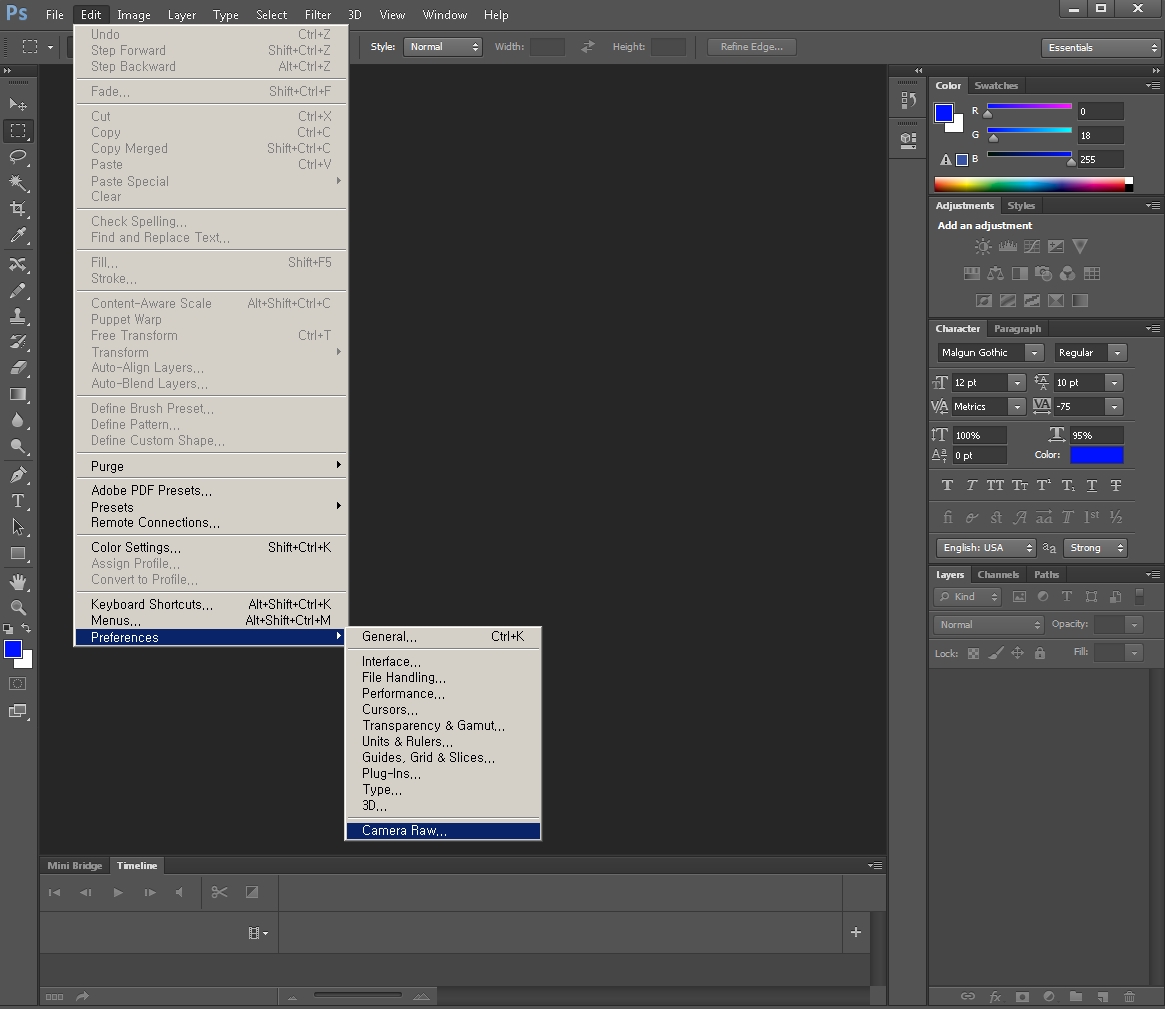Select the Horizontal Type tool
This screenshot has height=1009, width=1165.
pos(18,501)
